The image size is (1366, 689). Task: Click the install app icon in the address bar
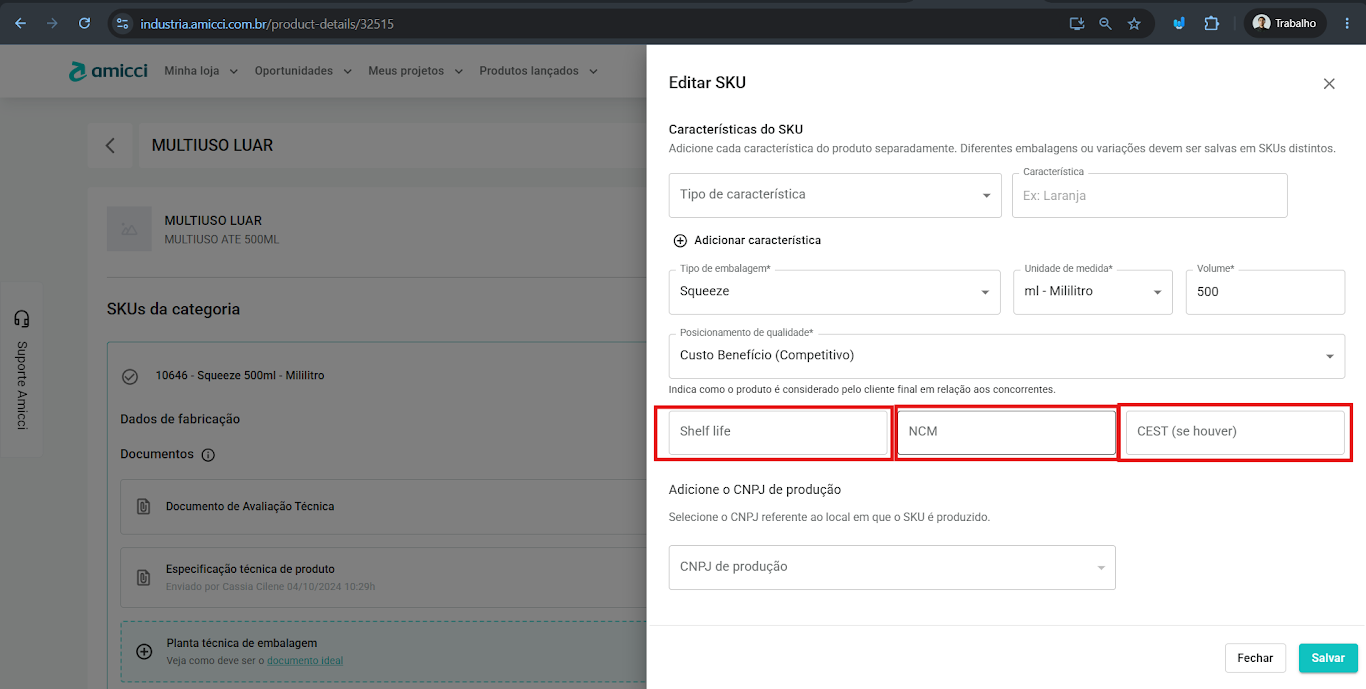[1076, 23]
